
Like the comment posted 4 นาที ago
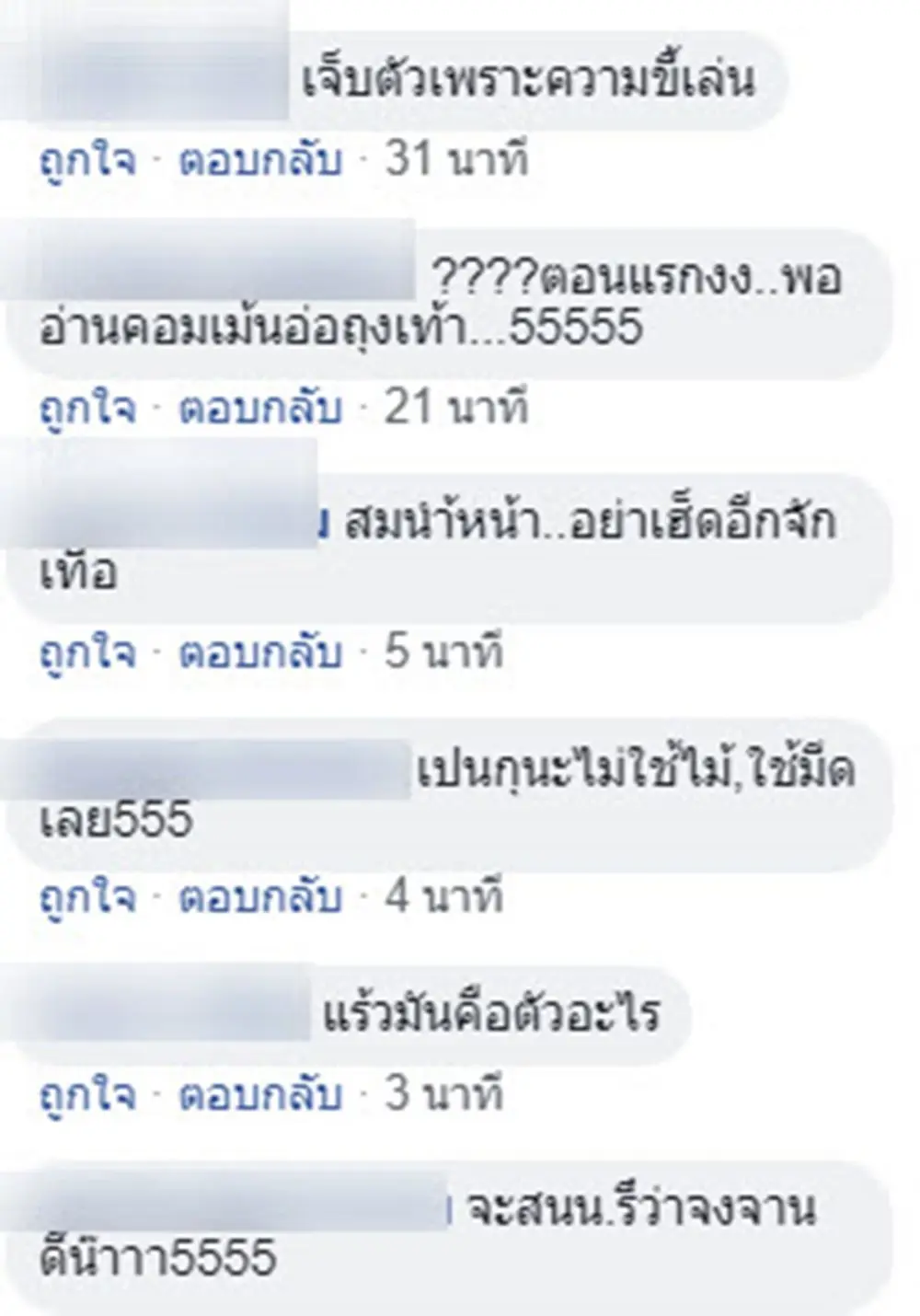87,898
